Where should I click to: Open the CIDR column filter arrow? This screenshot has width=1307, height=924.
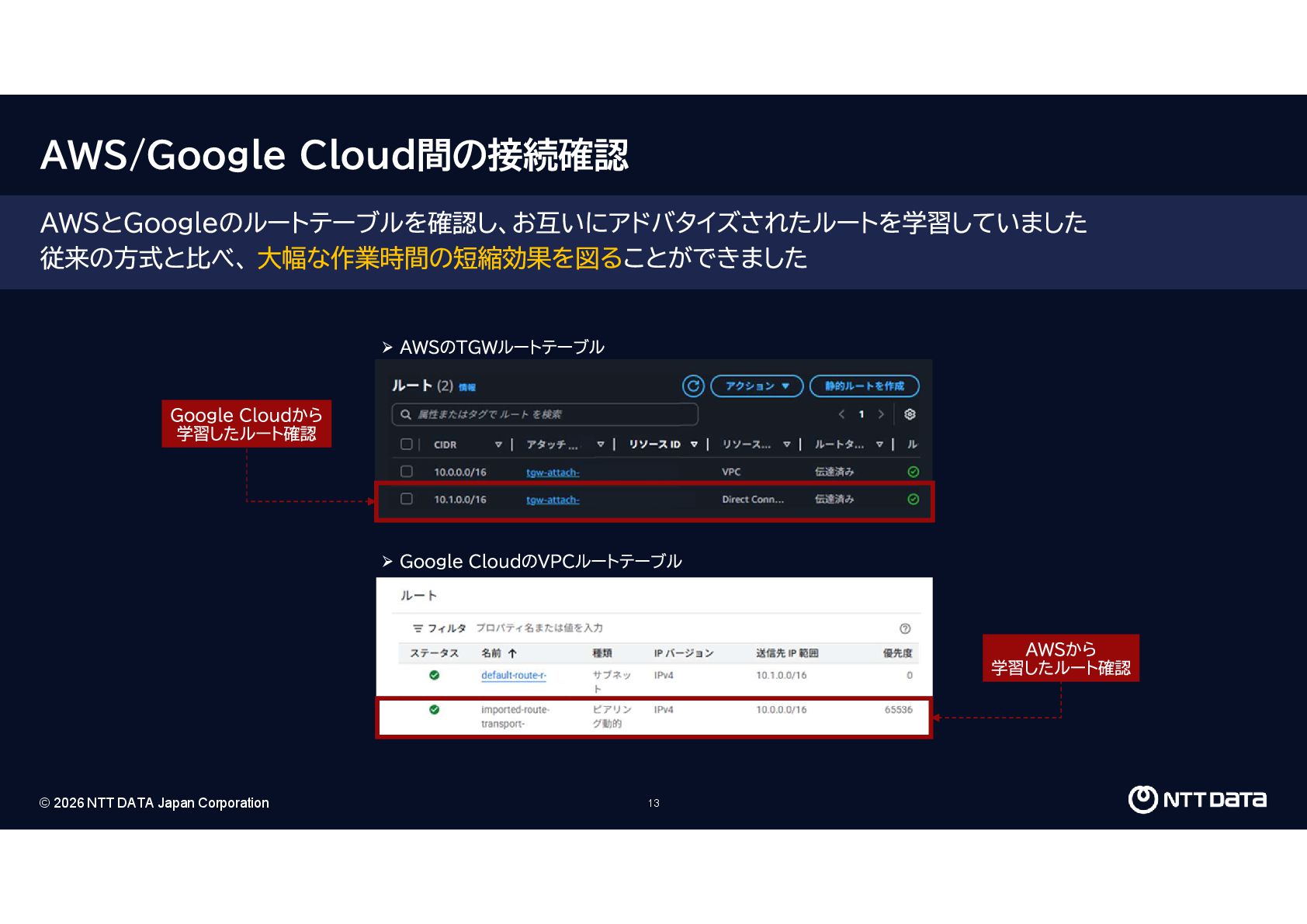[498, 445]
